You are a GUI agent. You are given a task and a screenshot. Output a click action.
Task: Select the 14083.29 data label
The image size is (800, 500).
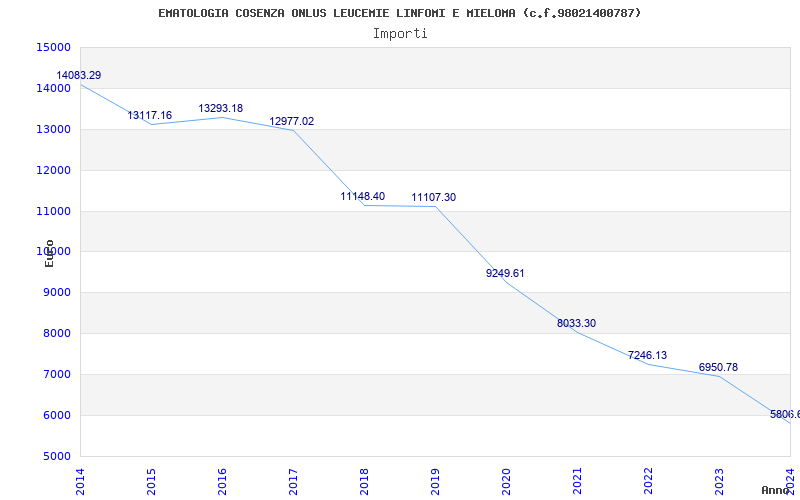(79, 76)
